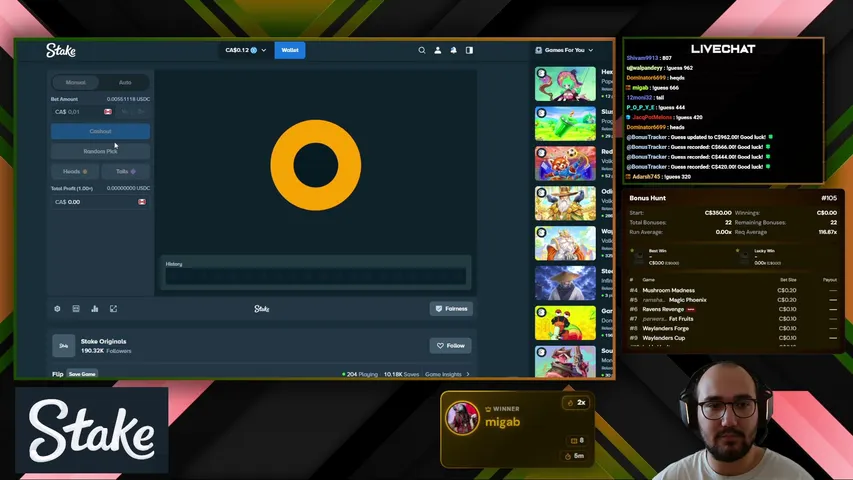
Task: Open the red panda soccer game thumbnail
Action: pos(565,163)
